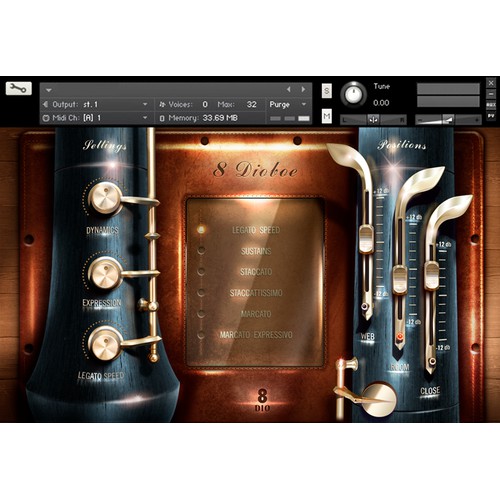This screenshot has height=500, width=500.
Task: Click the Dynamics knob
Action: [x=105, y=198]
